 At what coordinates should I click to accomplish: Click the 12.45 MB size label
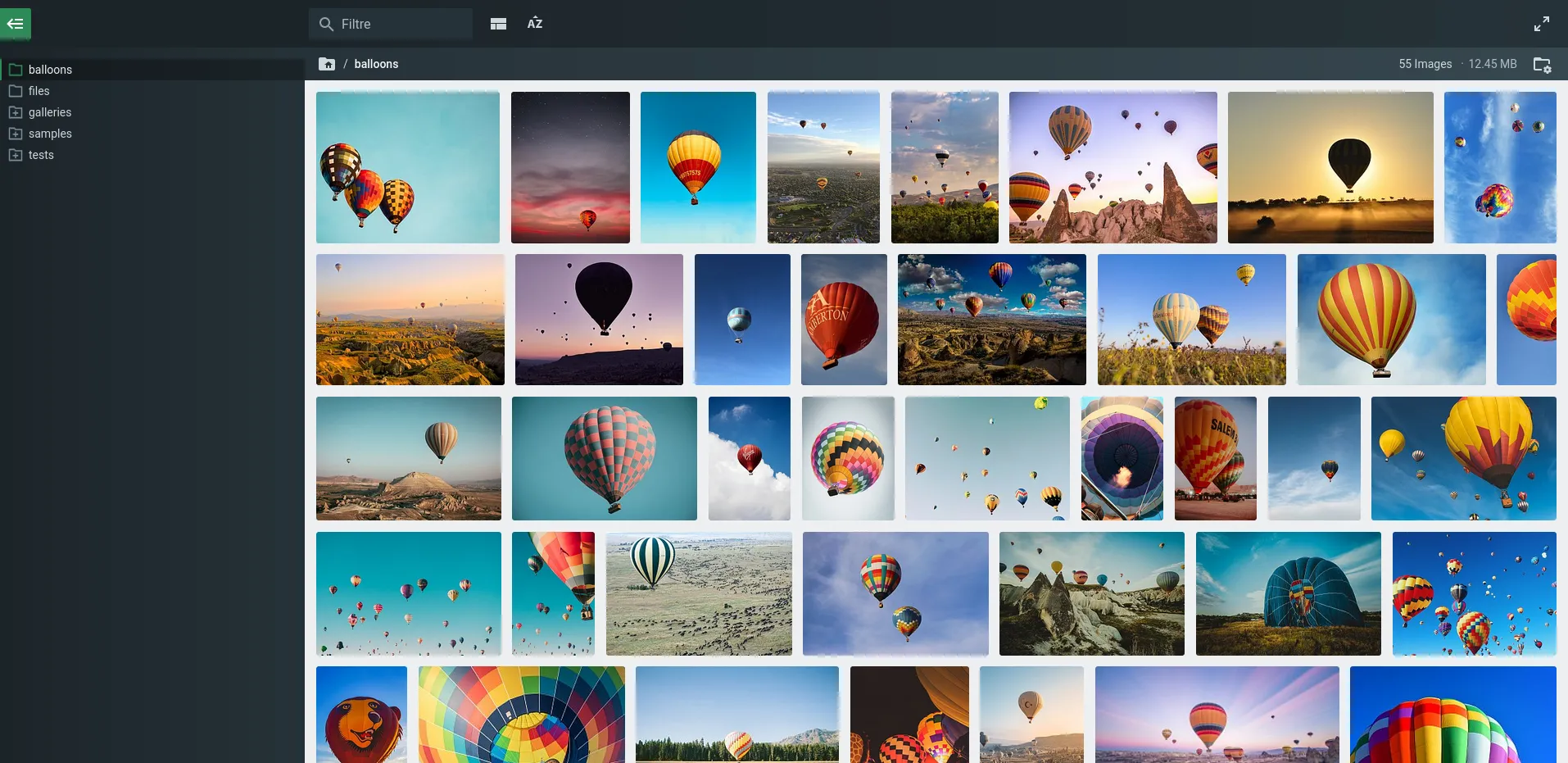click(1492, 63)
